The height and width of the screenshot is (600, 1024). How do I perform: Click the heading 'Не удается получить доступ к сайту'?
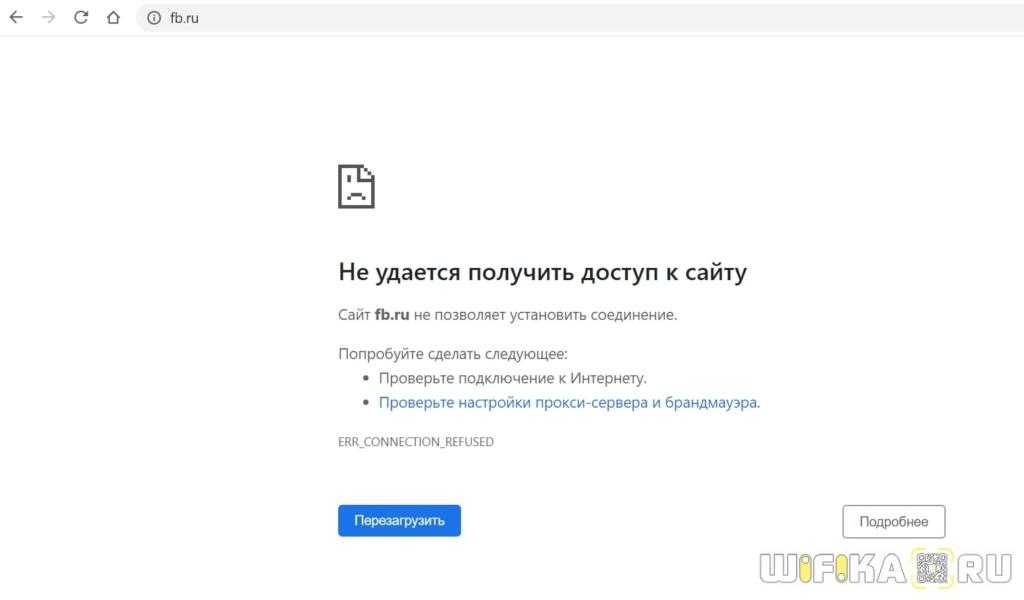coord(542,272)
